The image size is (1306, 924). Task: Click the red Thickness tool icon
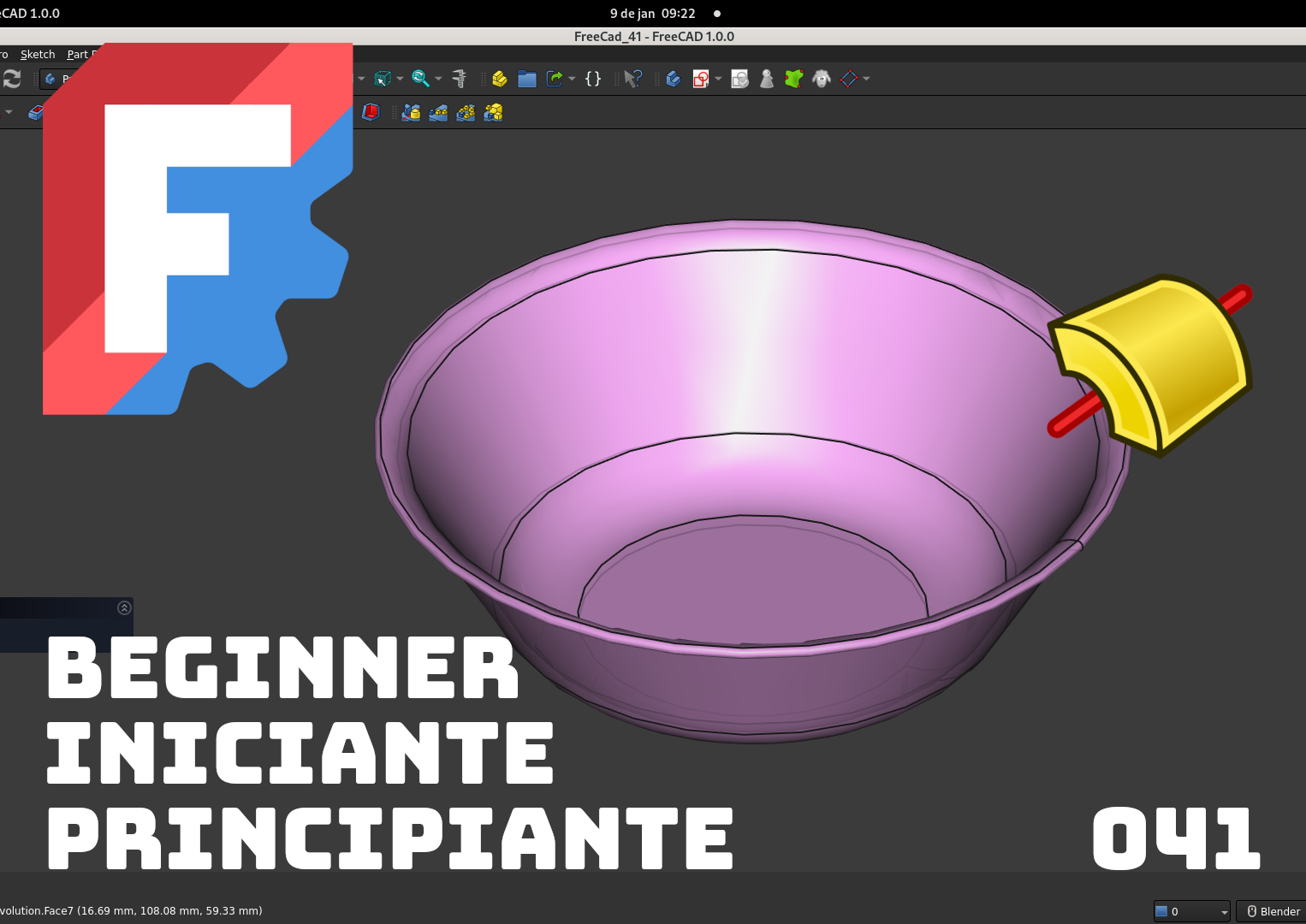[371, 112]
